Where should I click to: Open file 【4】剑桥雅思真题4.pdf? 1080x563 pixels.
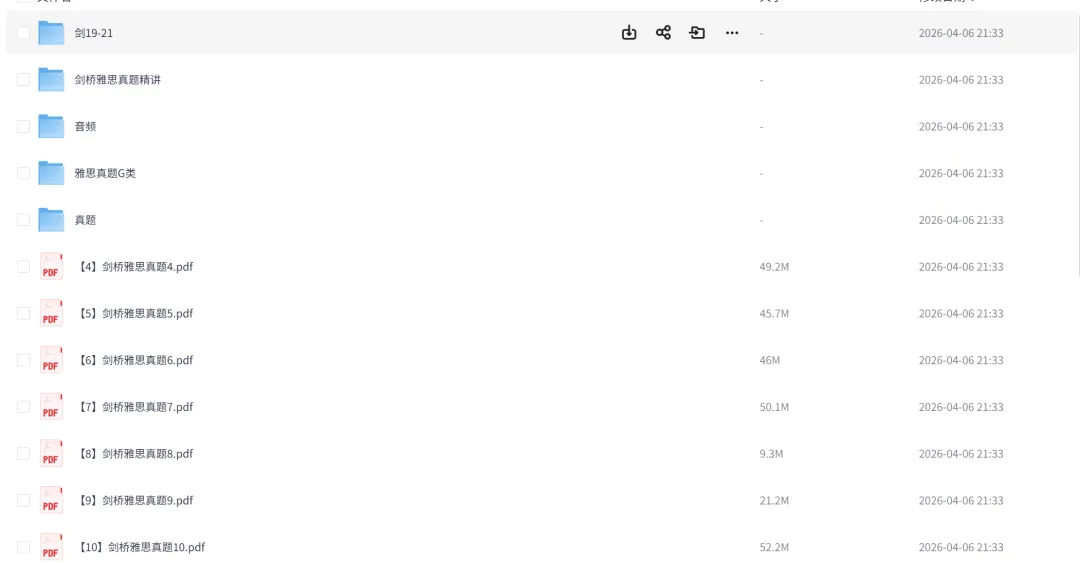pyautogui.click(x=135, y=267)
